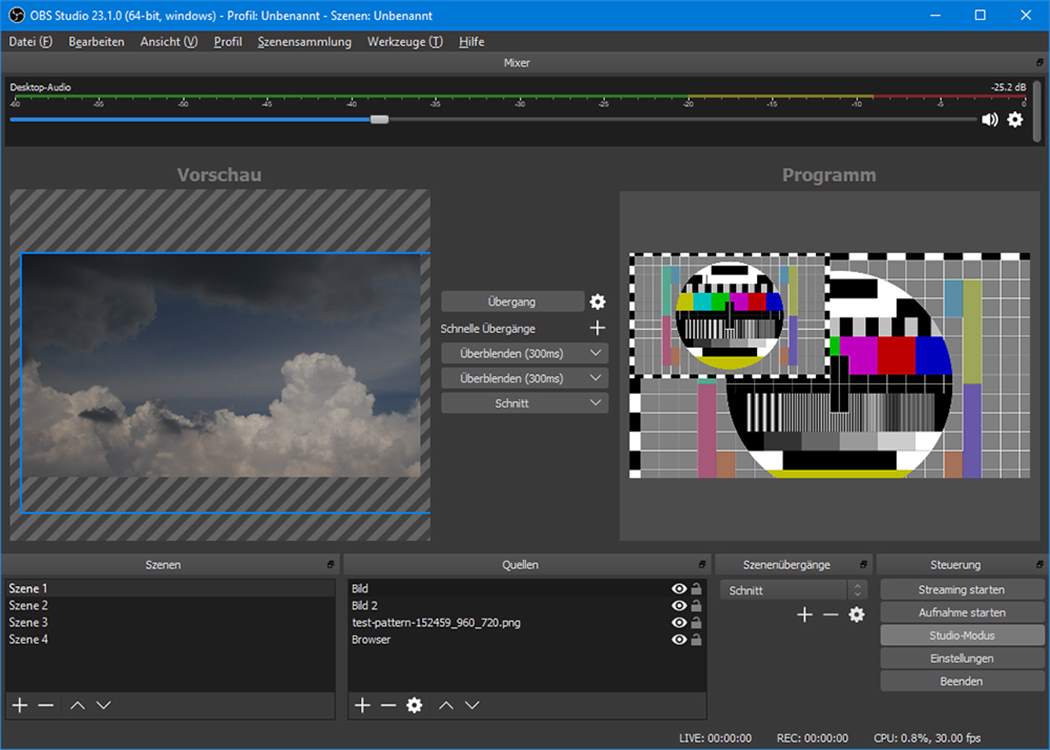
Task: Move selected scene down with arrow
Action: click(103, 705)
